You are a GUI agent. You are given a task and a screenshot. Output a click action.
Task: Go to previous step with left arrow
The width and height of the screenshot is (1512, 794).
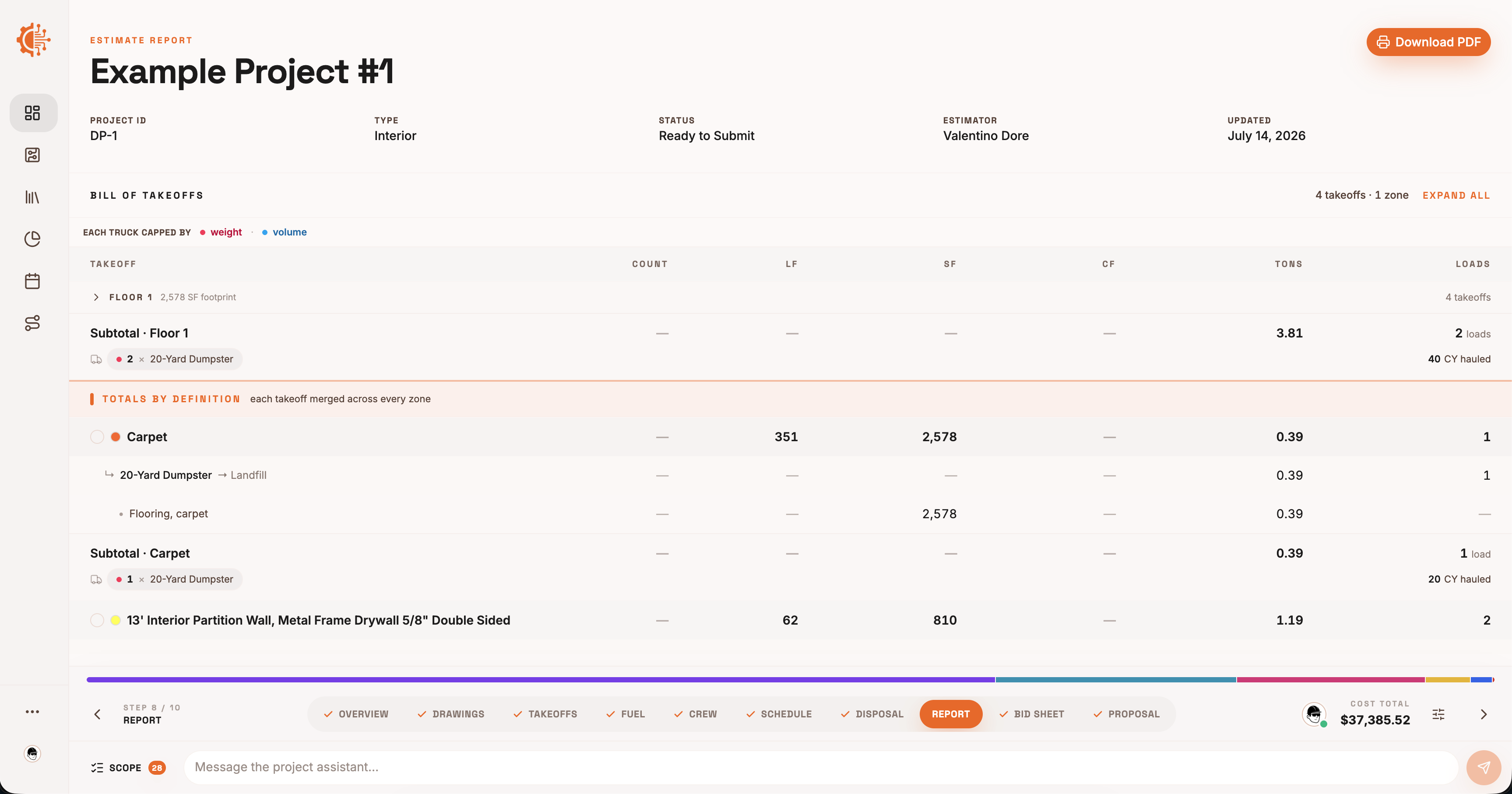[98, 714]
